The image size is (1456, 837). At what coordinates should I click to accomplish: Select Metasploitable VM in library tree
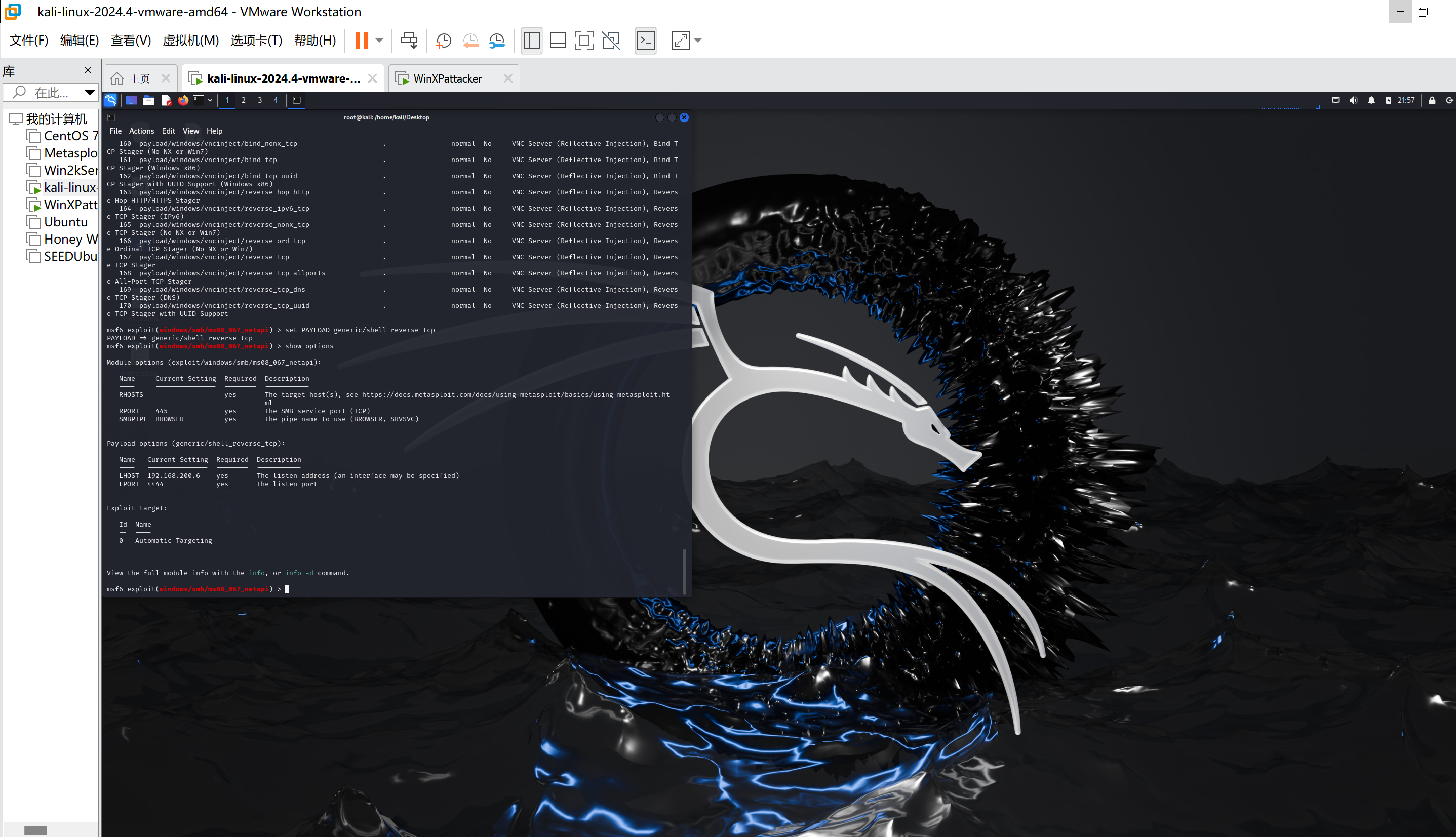coord(70,153)
